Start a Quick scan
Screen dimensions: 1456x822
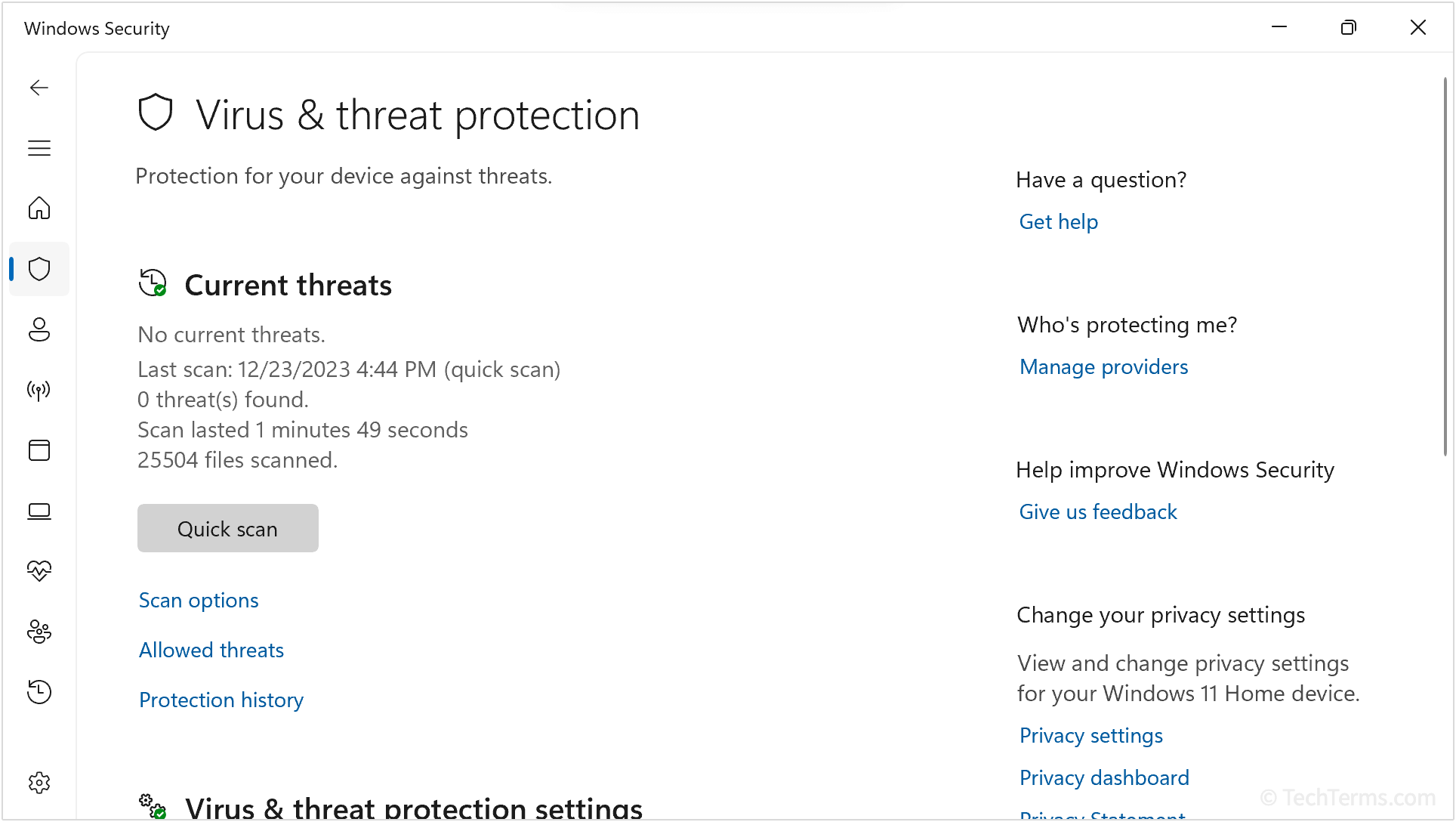pos(227,528)
